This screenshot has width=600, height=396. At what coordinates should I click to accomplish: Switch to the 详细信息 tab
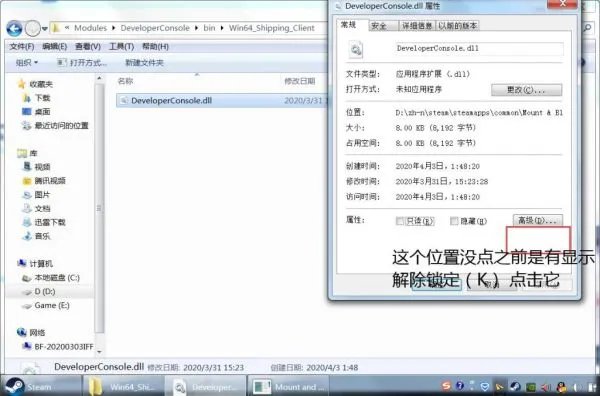click(x=417, y=26)
